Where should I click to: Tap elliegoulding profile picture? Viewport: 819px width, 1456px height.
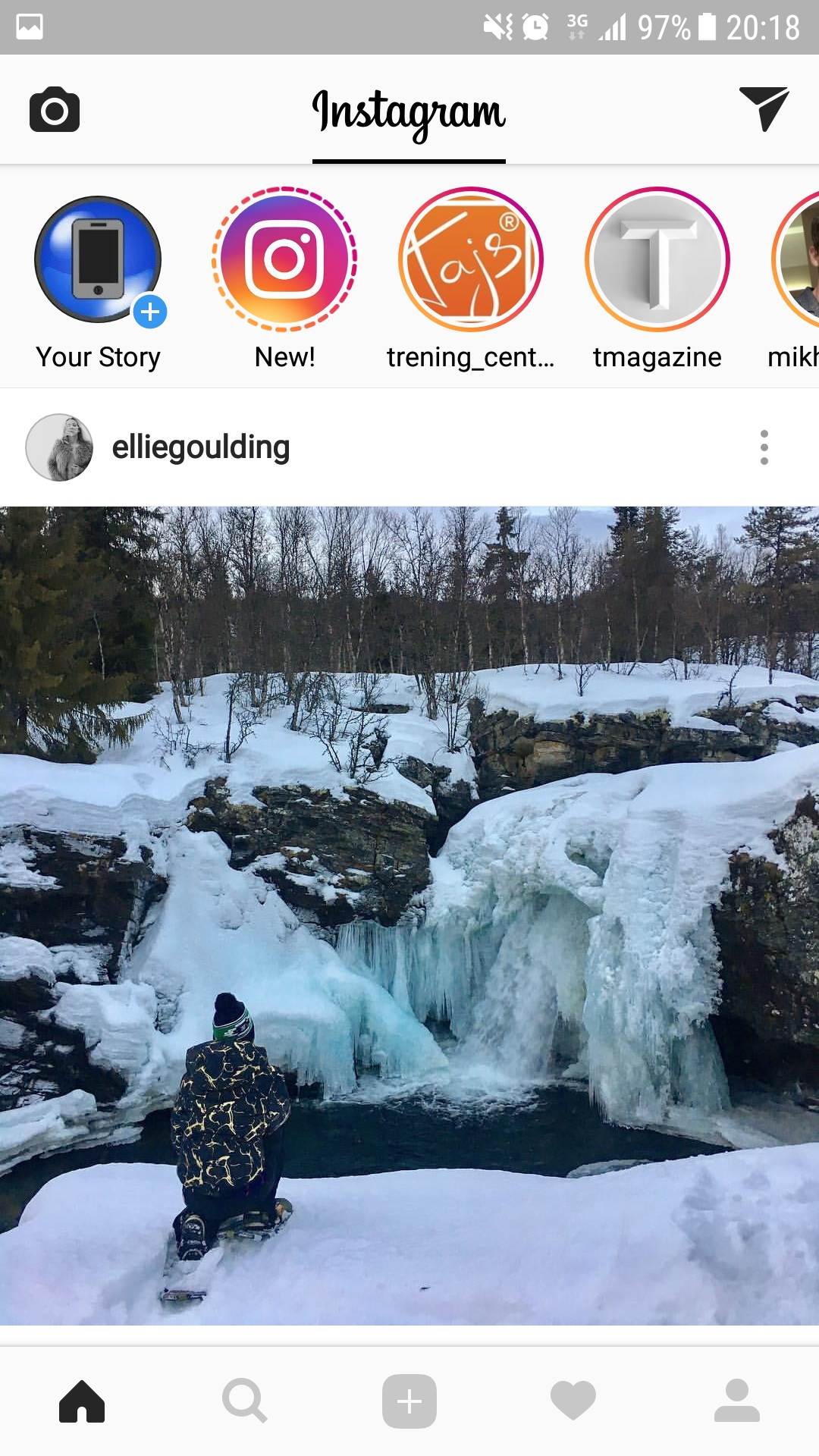click(x=59, y=447)
